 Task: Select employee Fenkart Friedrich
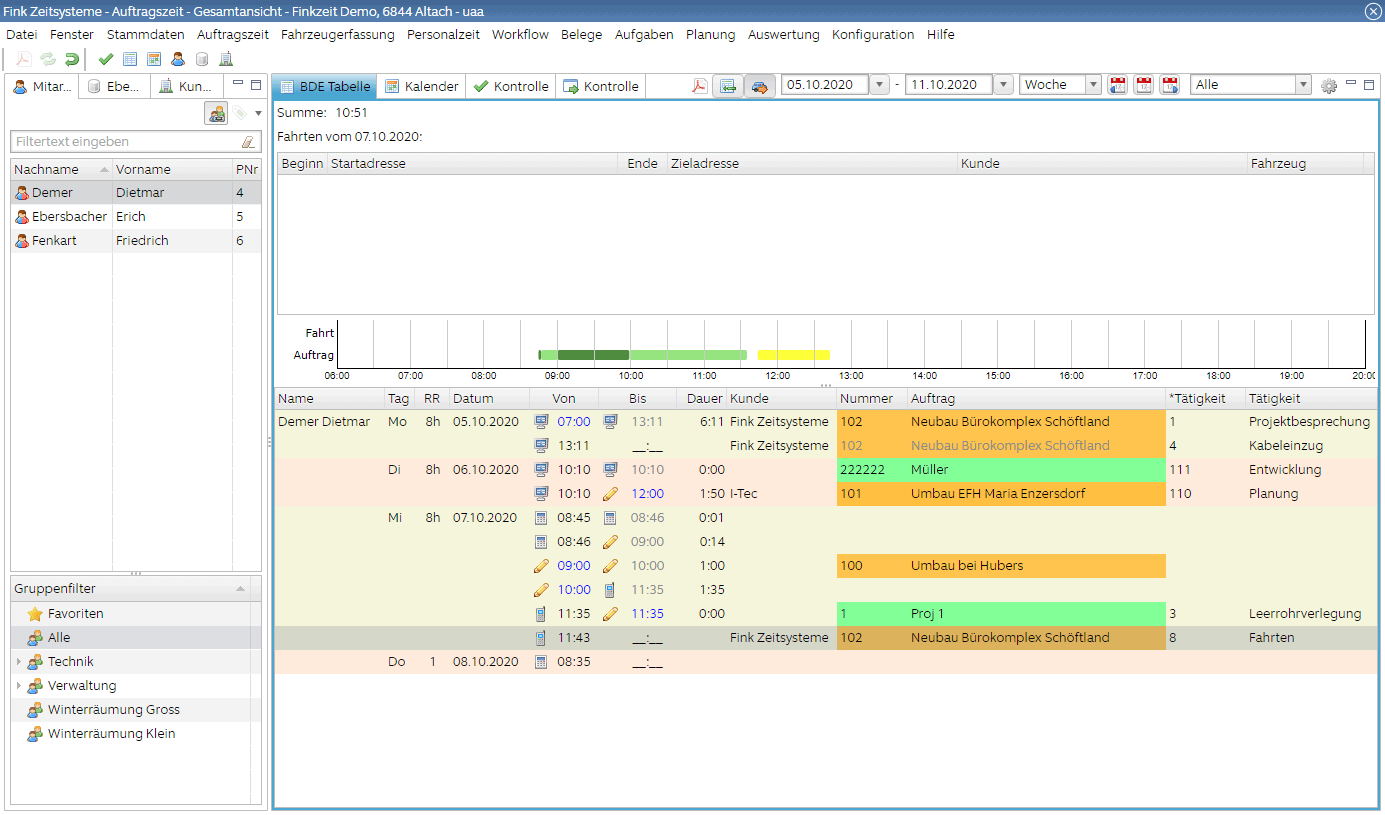pyautogui.click(x=136, y=240)
